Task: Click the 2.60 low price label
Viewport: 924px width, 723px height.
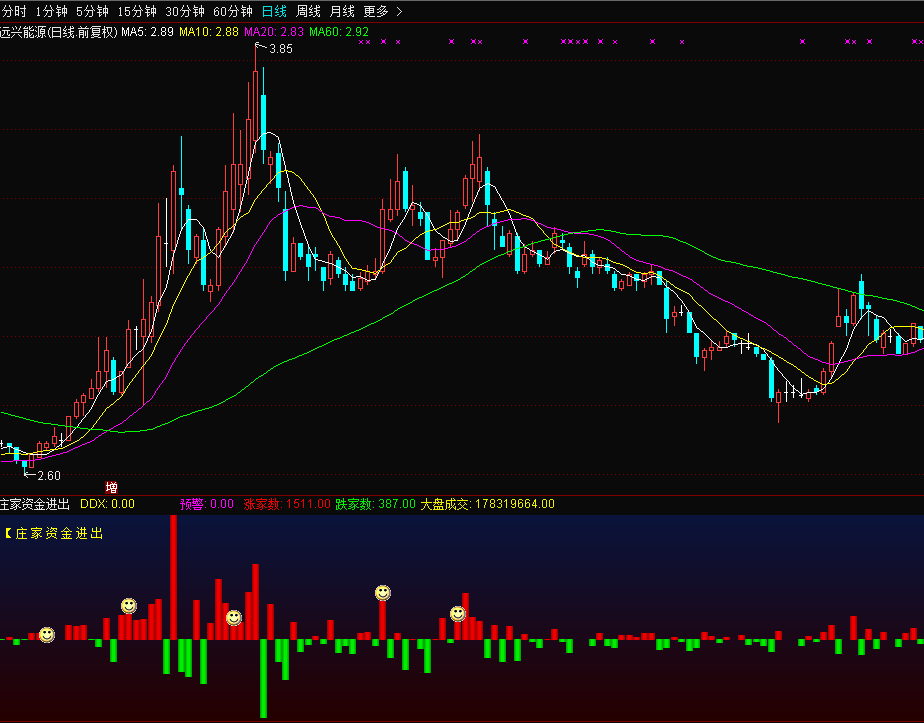Action: click(x=48, y=476)
